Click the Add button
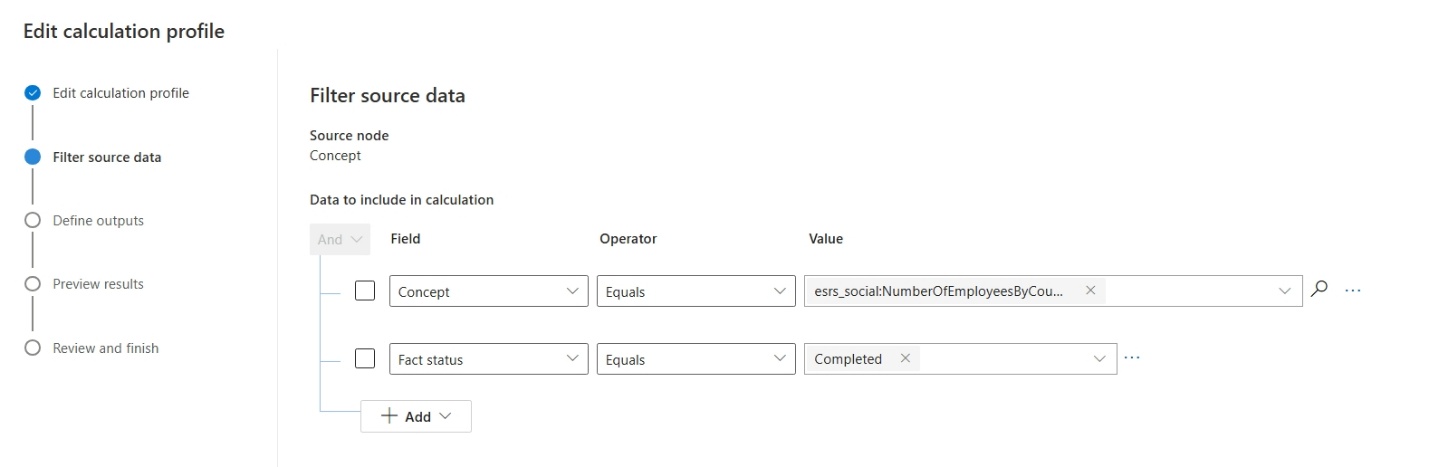The height and width of the screenshot is (467, 1429). 416,416
